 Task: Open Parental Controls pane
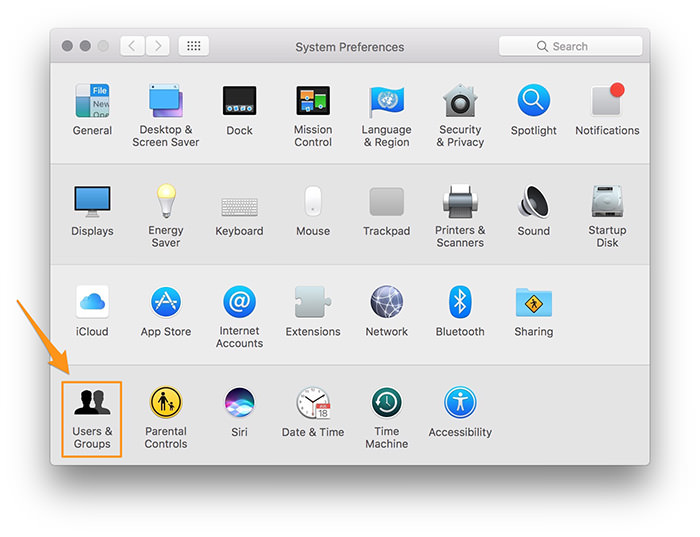tap(166, 403)
